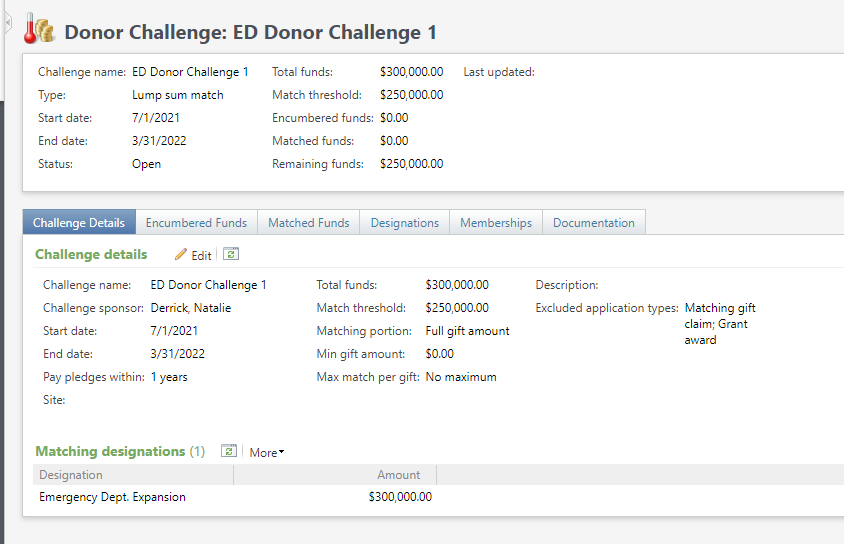Screen dimensions: 844x544
Task: Click the Matching designations section heading
Action: pyautogui.click(x=110, y=451)
